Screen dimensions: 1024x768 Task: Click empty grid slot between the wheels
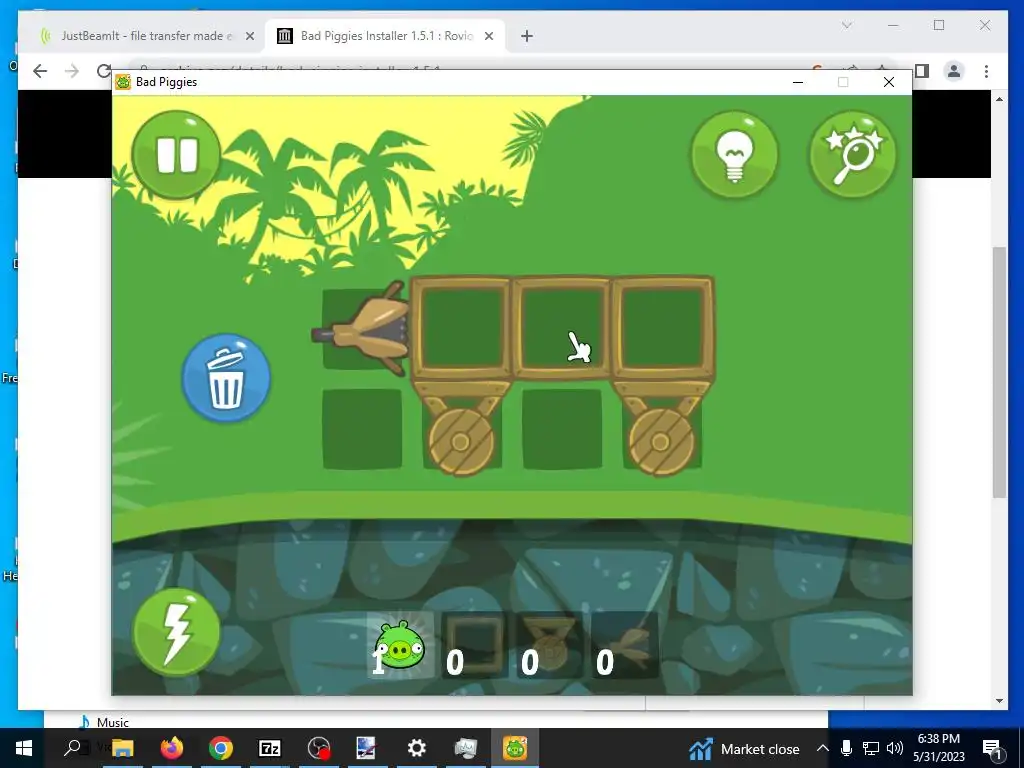click(x=562, y=429)
